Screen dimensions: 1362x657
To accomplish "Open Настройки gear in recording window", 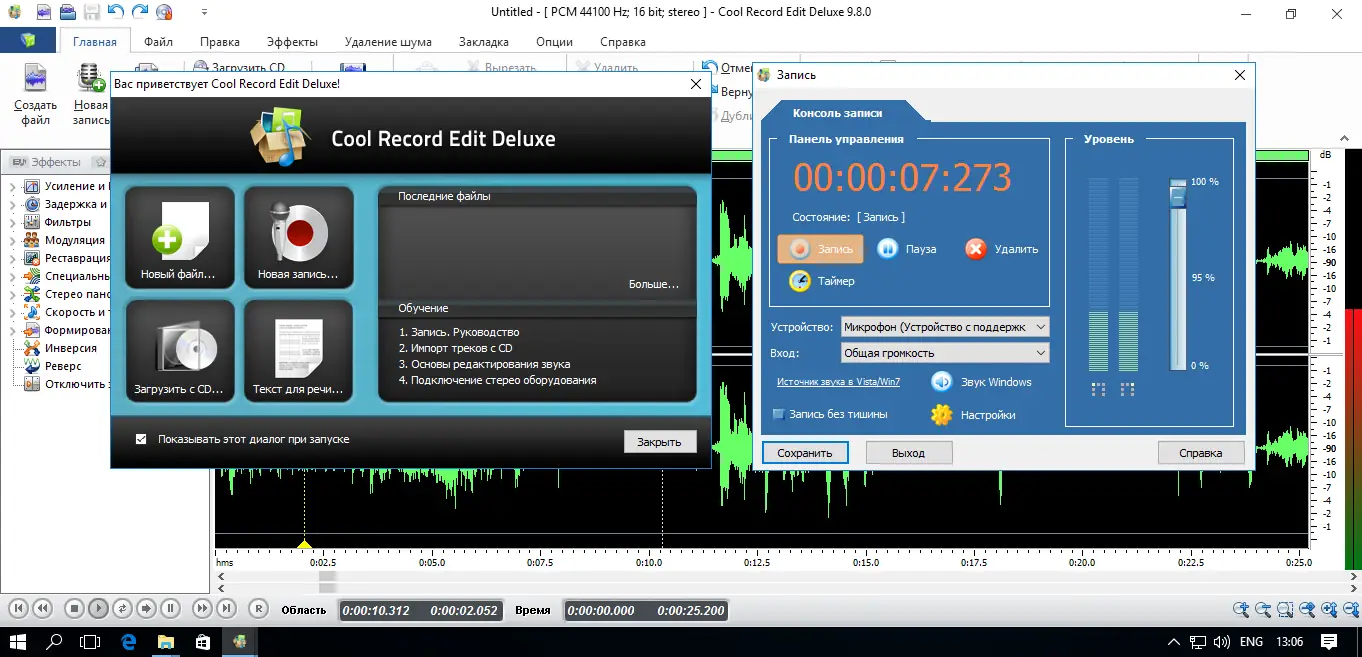I will (973, 415).
